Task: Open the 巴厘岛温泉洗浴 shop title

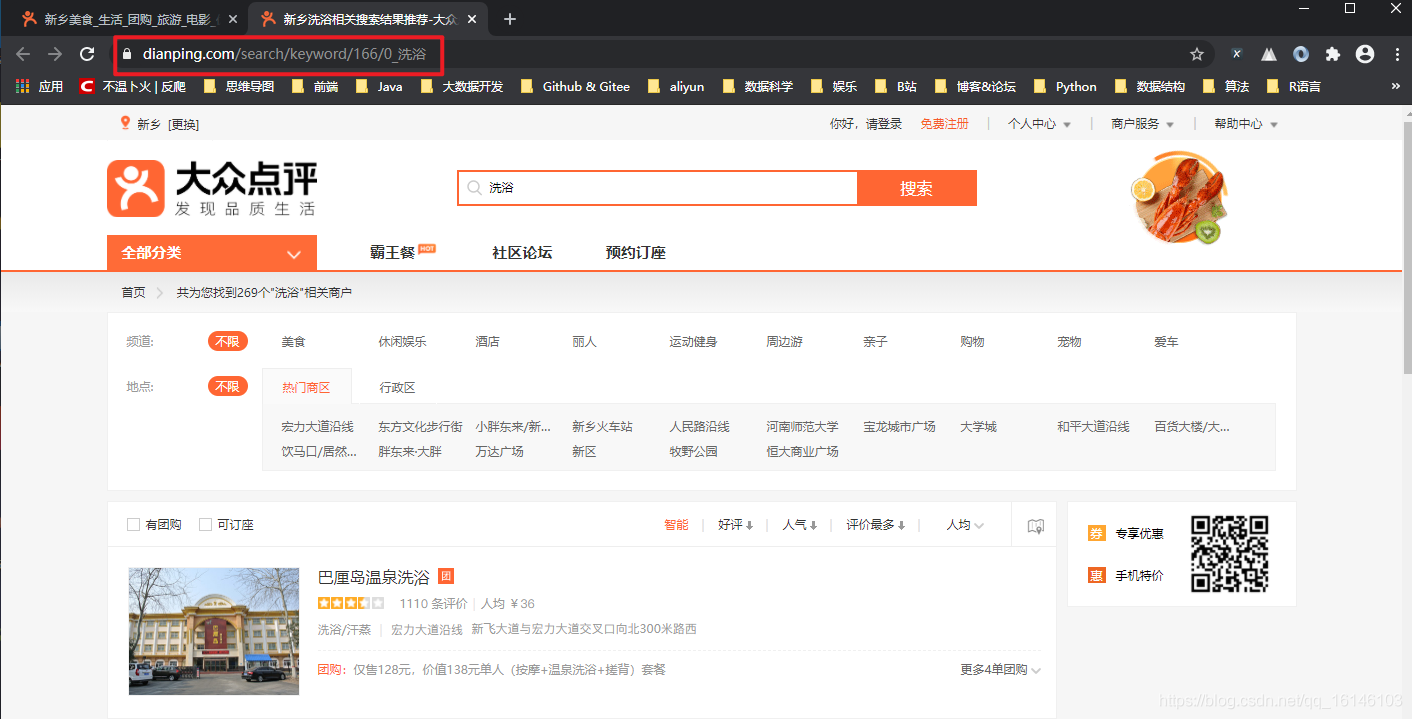Action: click(373, 577)
